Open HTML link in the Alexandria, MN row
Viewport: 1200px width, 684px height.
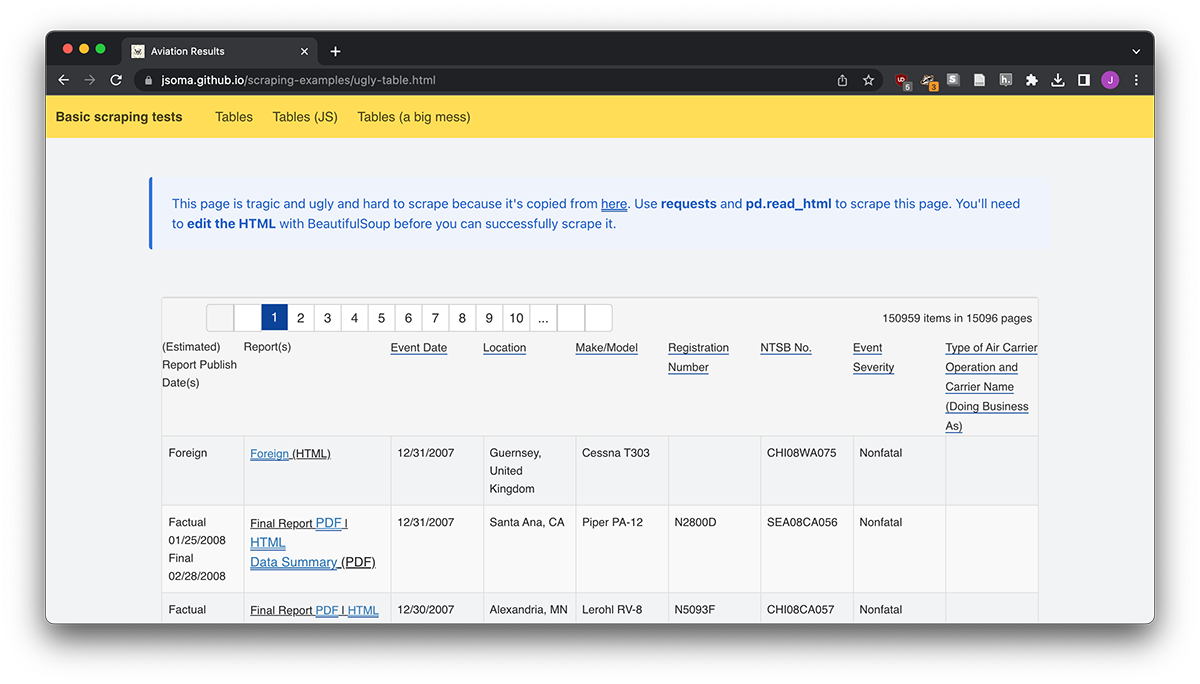pyautogui.click(x=363, y=610)
